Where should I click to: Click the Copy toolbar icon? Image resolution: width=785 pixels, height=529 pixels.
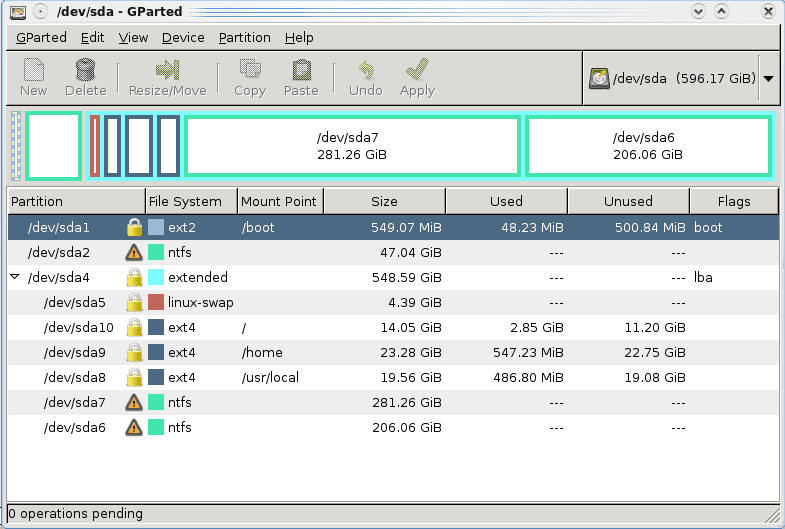(250, 70)
